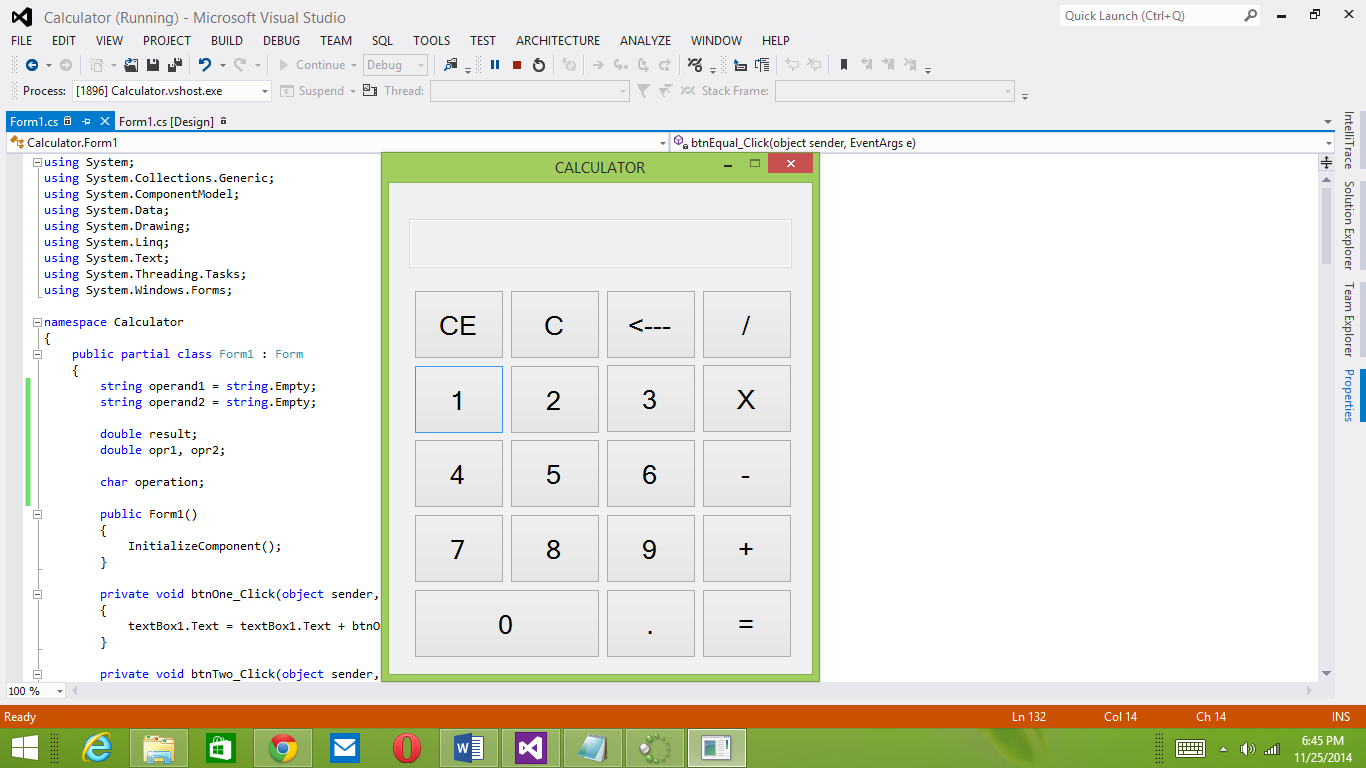Toggle a bookmark on the current line
1366x768 pixels.
pos(845,64)
